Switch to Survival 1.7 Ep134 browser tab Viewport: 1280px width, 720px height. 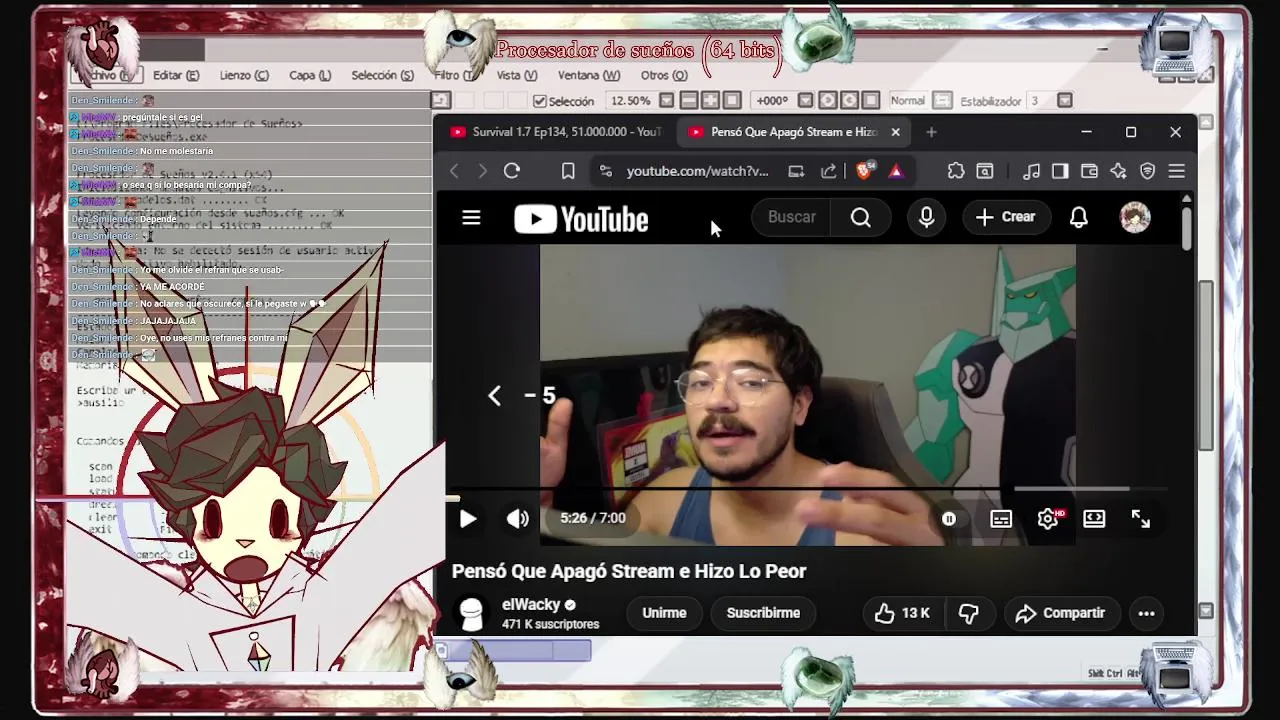tap(555, 132)
